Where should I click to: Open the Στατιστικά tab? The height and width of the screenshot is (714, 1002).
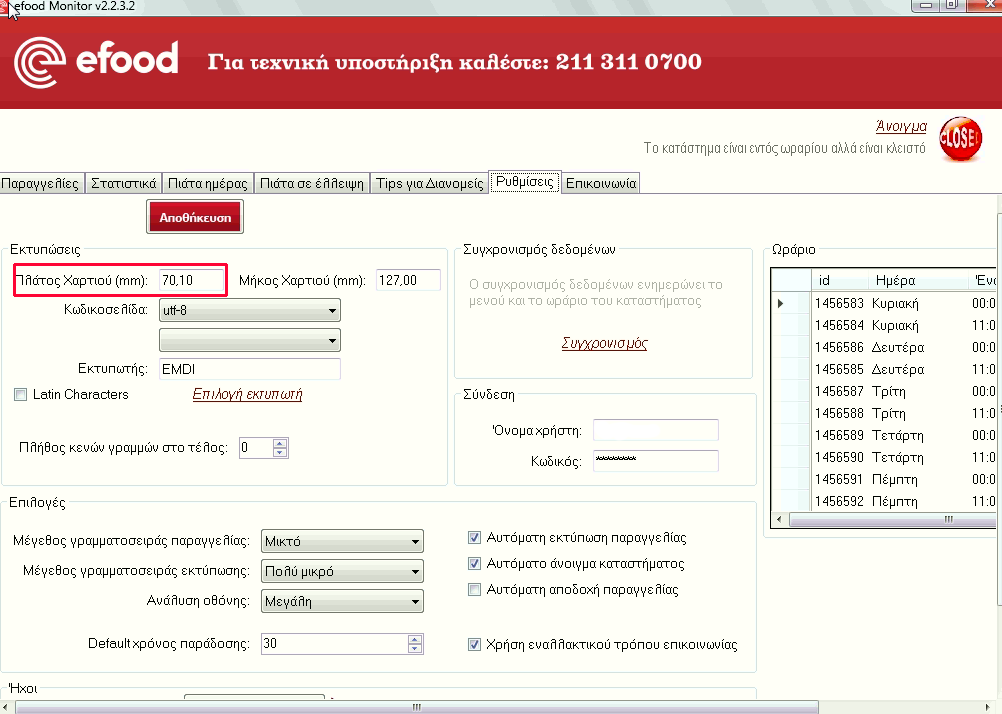tap(123, 183)
